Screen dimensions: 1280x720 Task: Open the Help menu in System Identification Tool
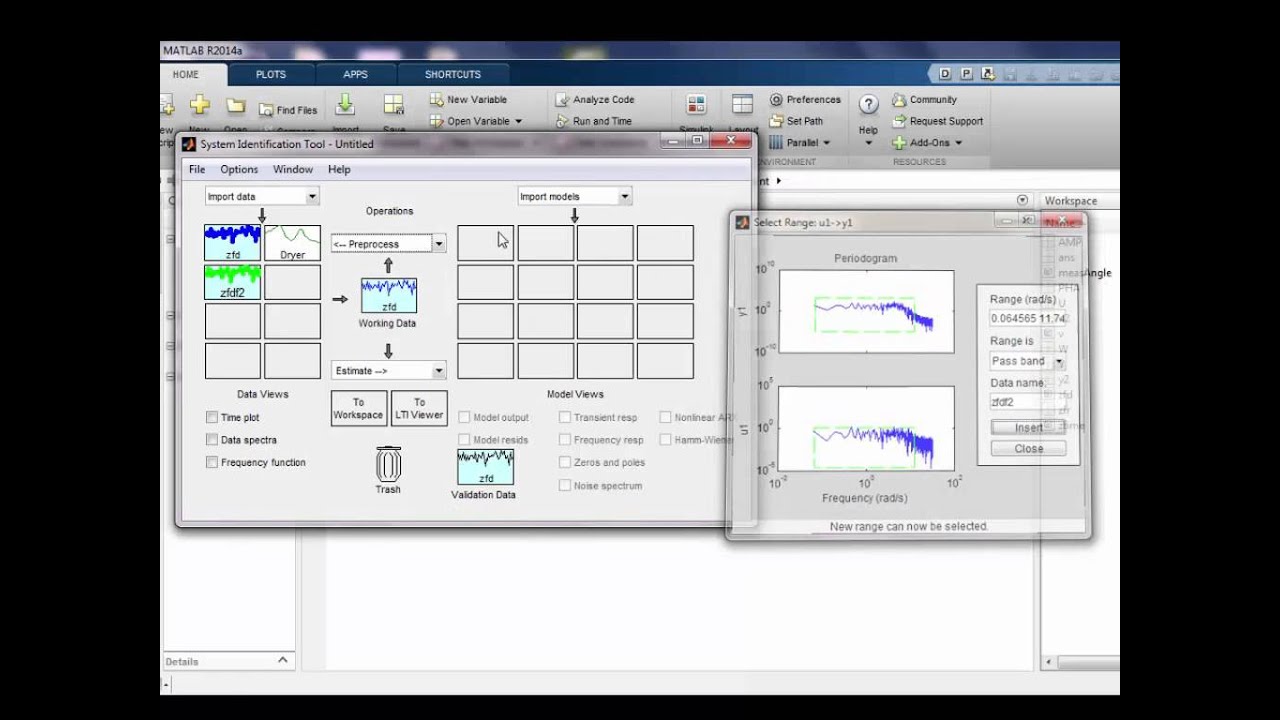[339, 170]
